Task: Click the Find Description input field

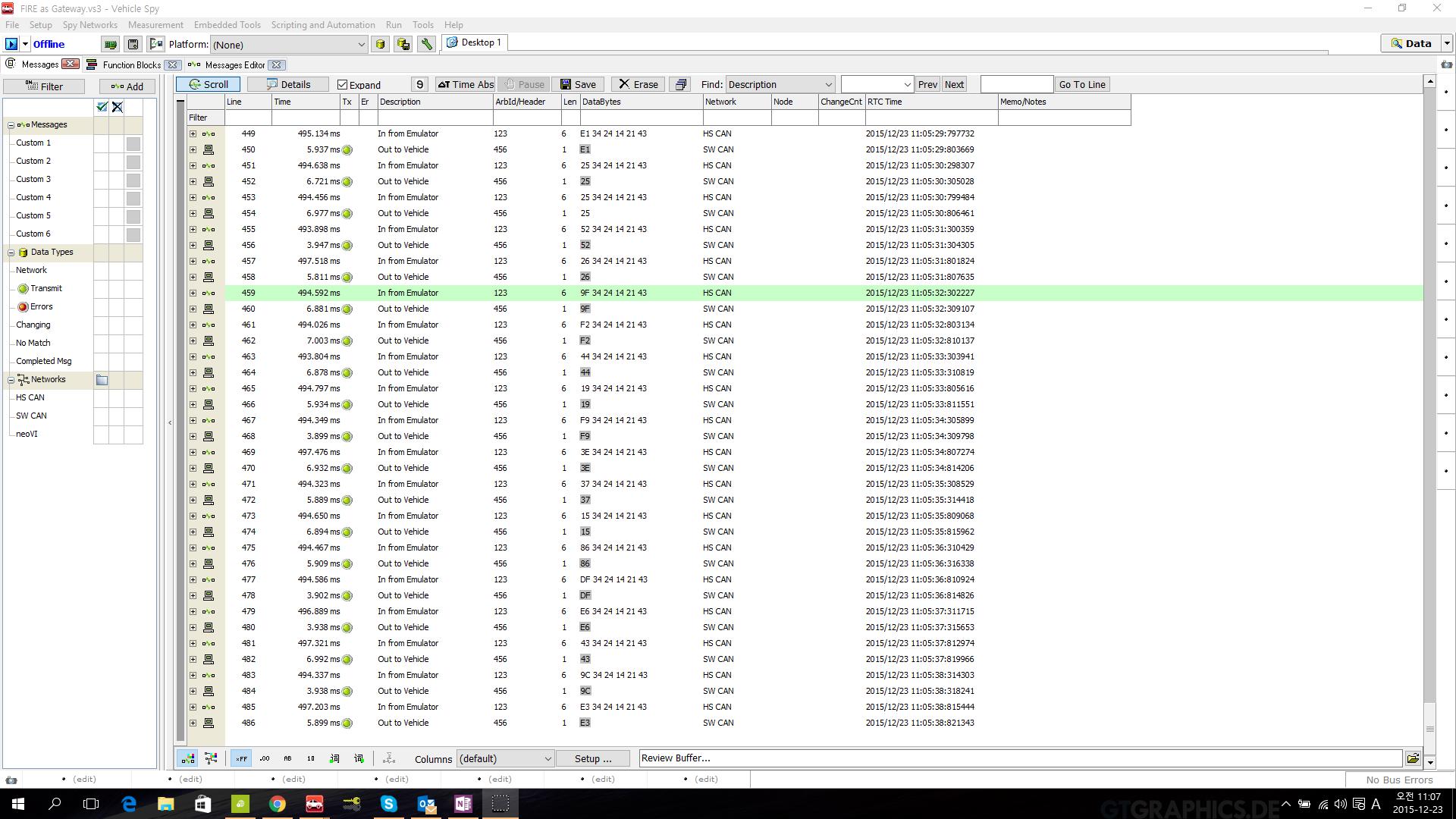Action: (x=779, y=84)
